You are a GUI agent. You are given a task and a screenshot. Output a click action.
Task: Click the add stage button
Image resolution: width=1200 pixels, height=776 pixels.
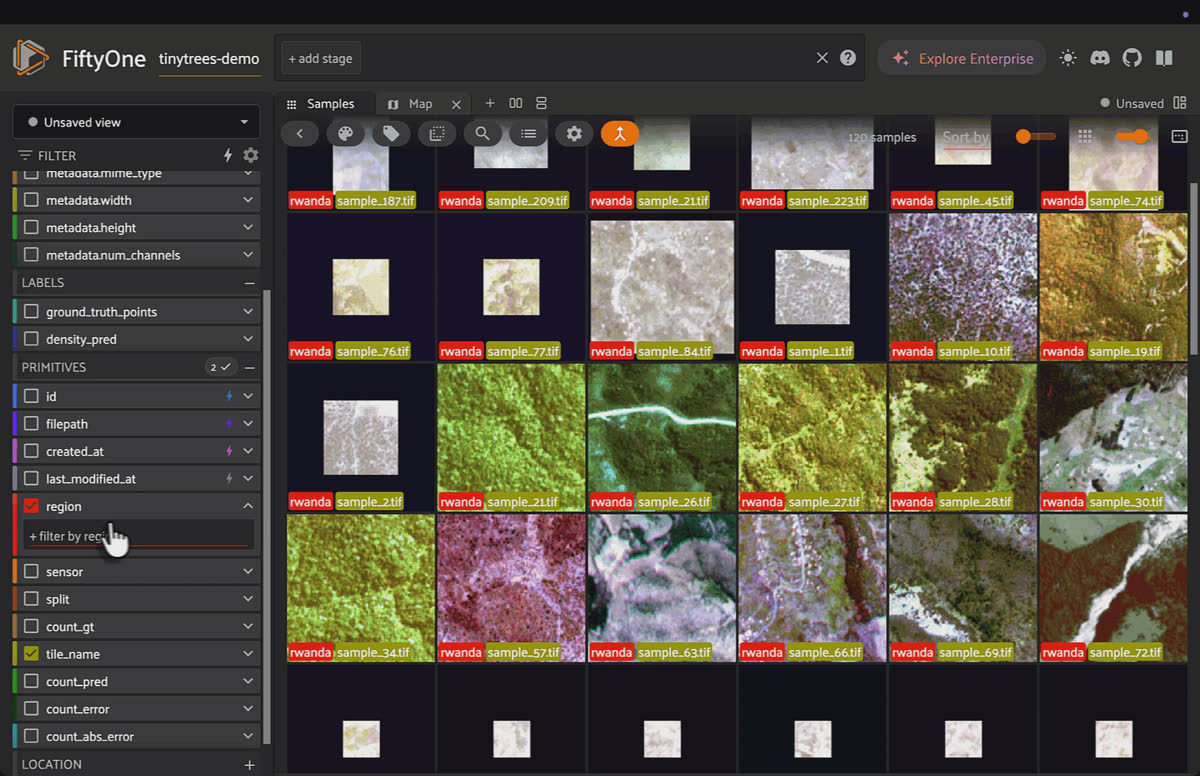320,58
